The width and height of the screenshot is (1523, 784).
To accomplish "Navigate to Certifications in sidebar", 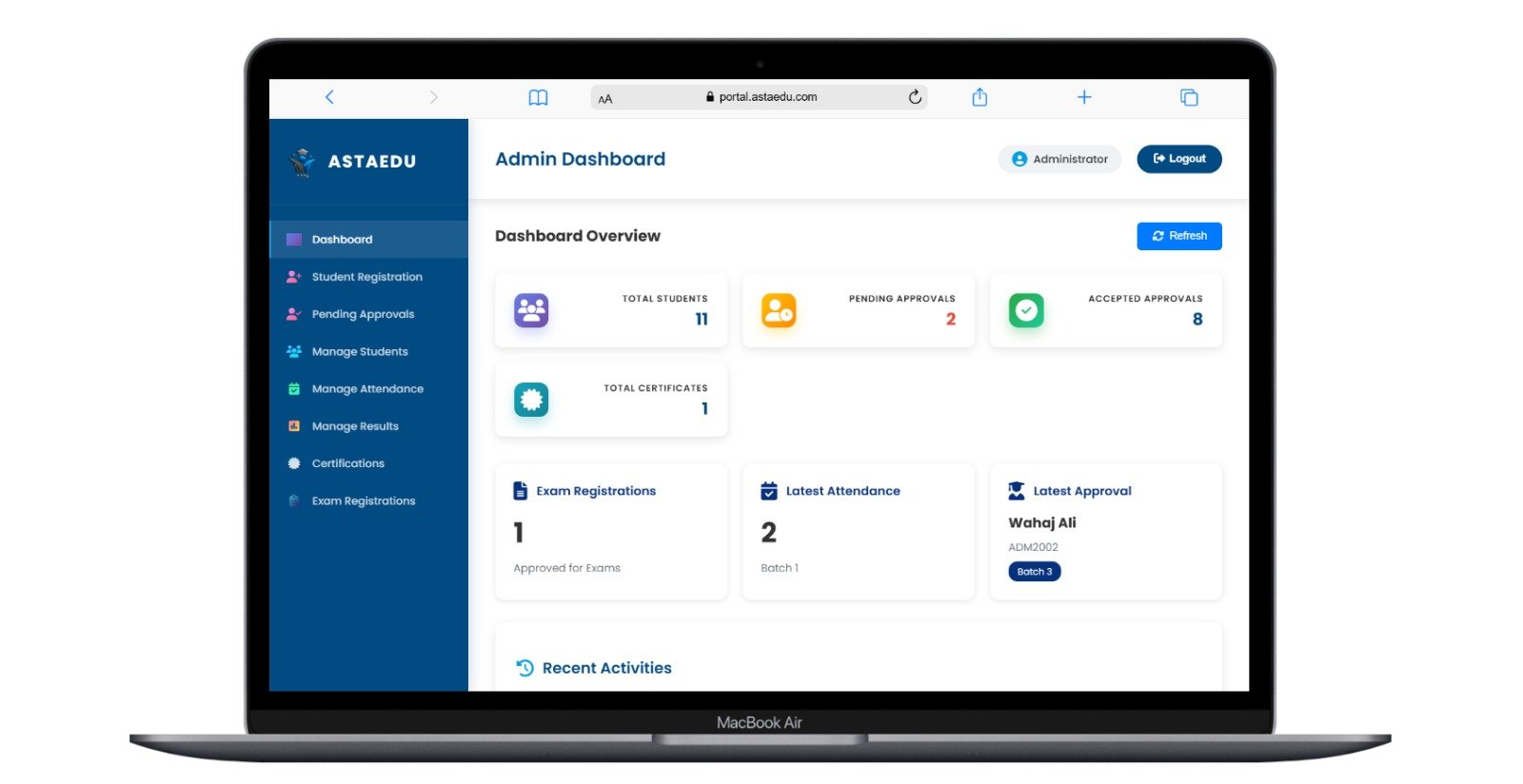I will (x=347, y=463).
